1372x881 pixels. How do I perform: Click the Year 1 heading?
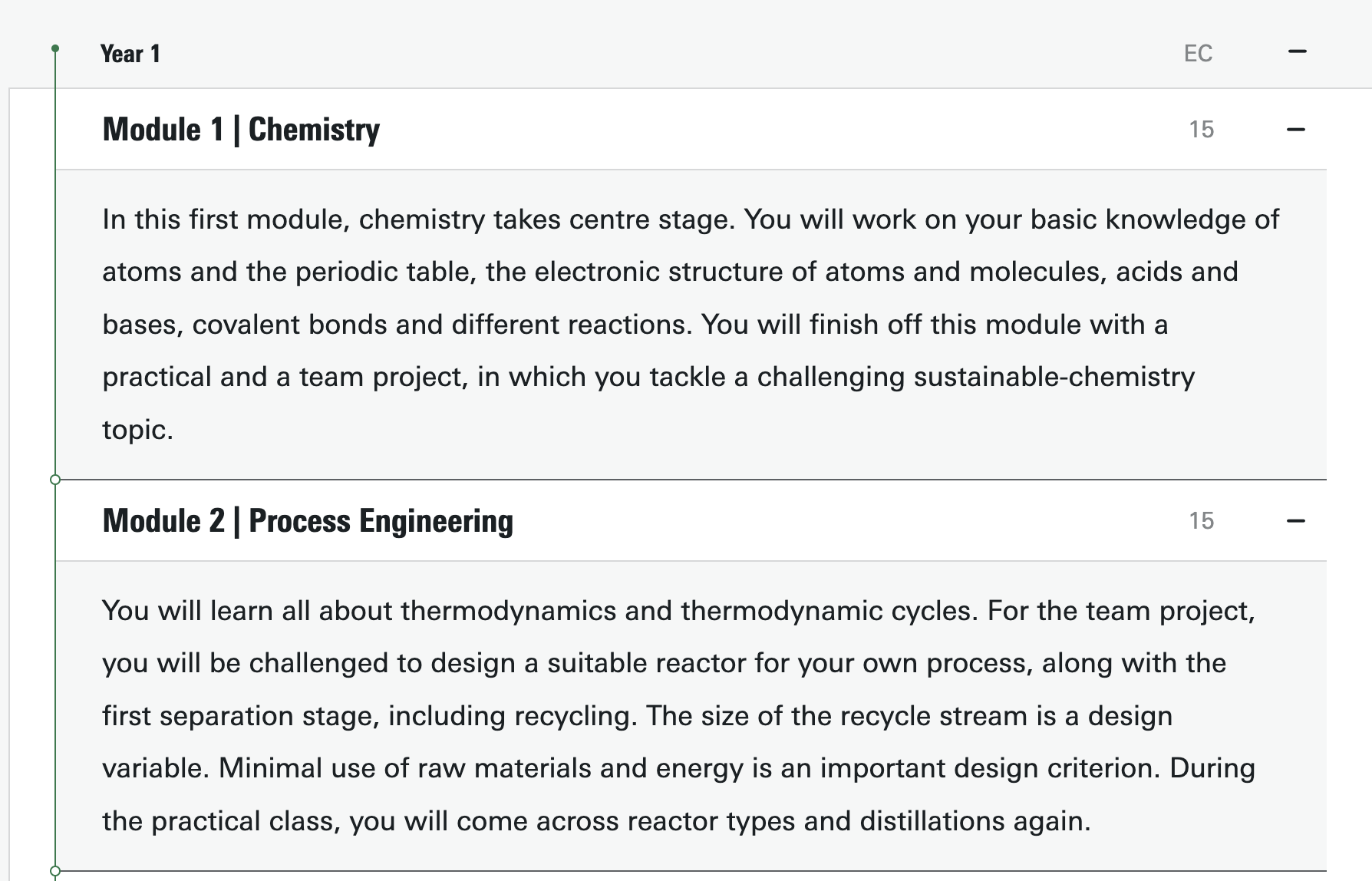click(130, 54)
